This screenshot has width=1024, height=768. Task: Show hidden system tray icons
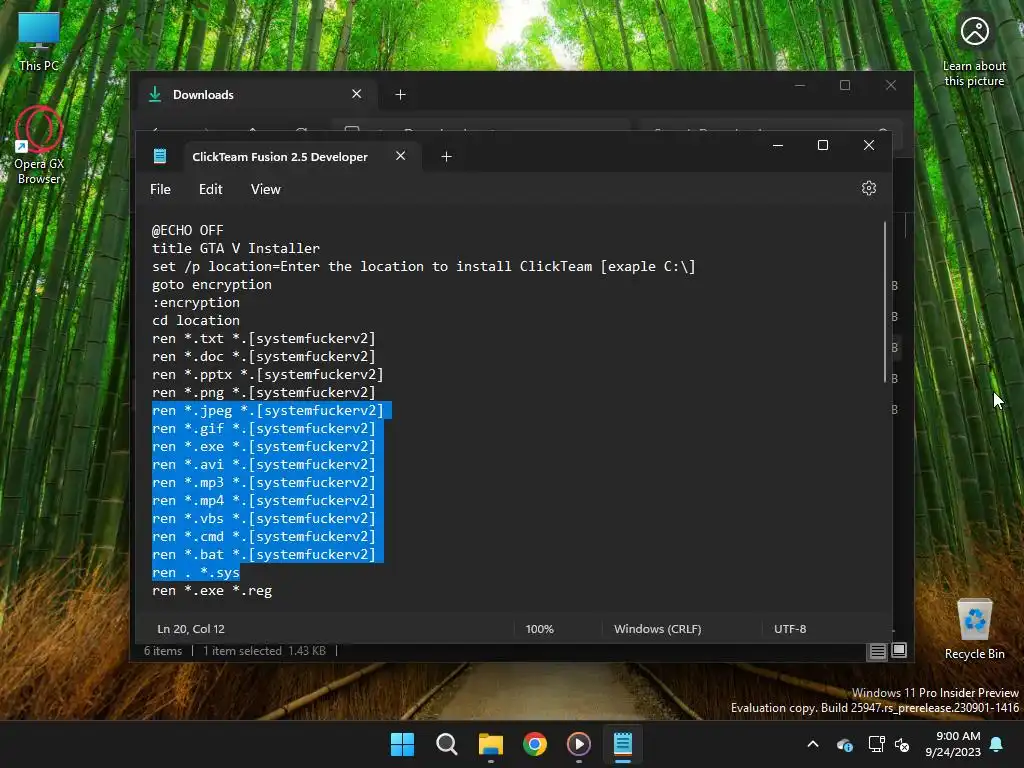[x=813, y=744]
